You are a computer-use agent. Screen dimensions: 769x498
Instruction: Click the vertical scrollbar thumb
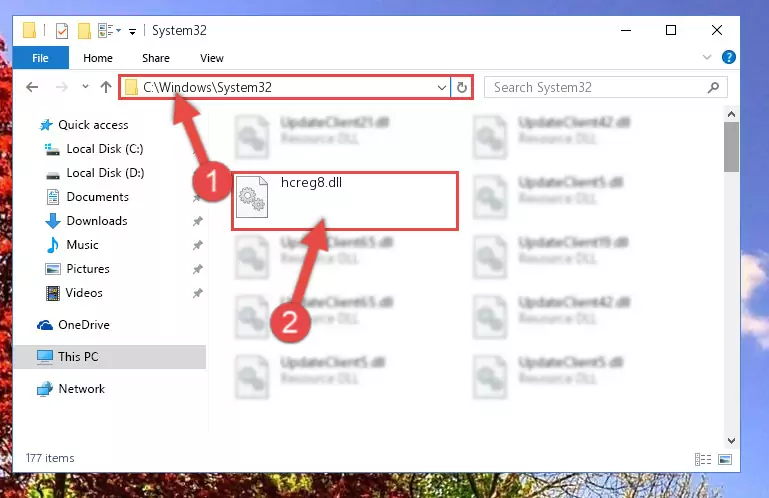(x=731, y=147)
